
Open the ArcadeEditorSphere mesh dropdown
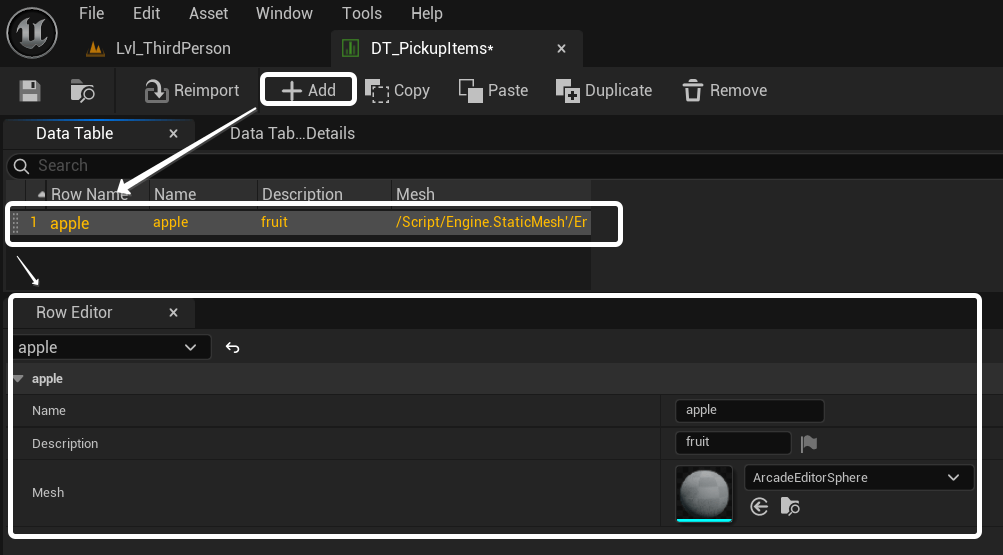[x=858, y=478]
